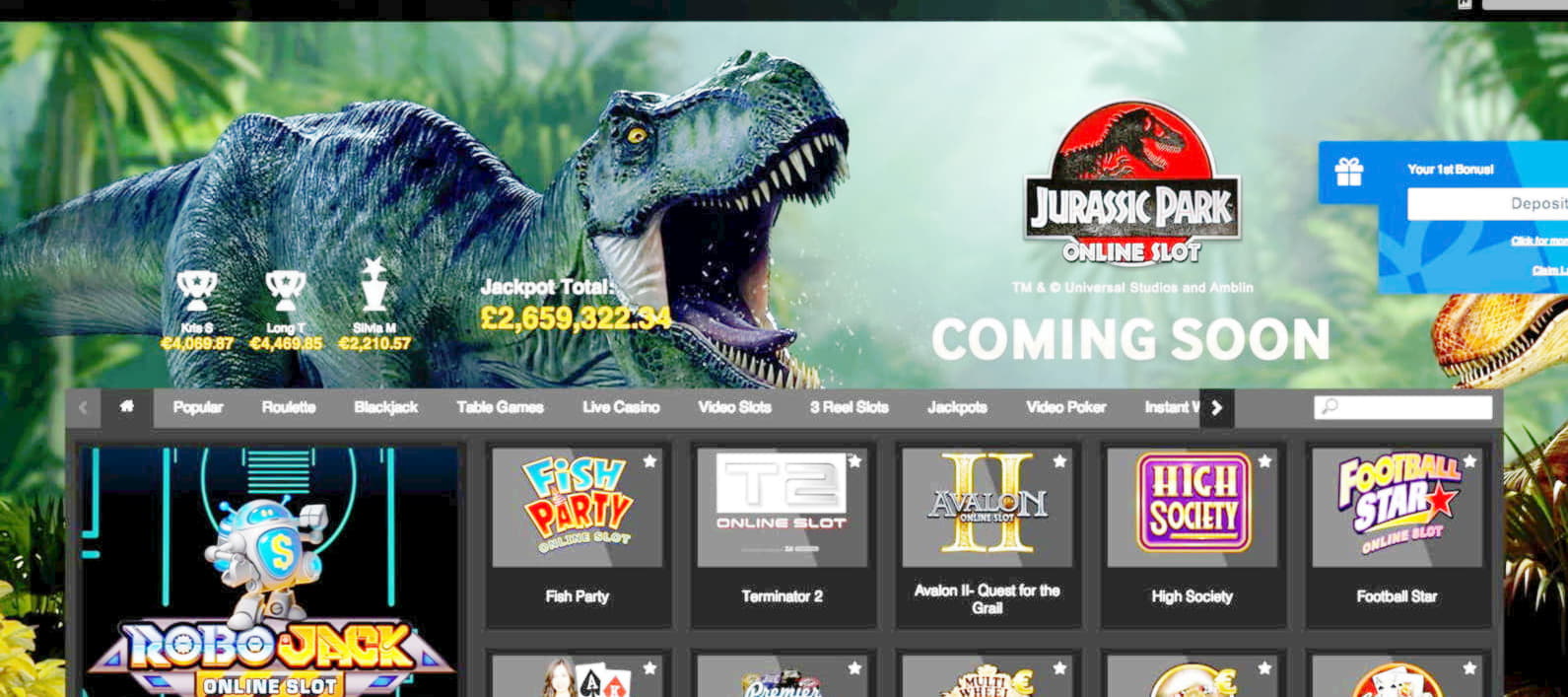Switch to Video Poker tab

coord(1065,407)
